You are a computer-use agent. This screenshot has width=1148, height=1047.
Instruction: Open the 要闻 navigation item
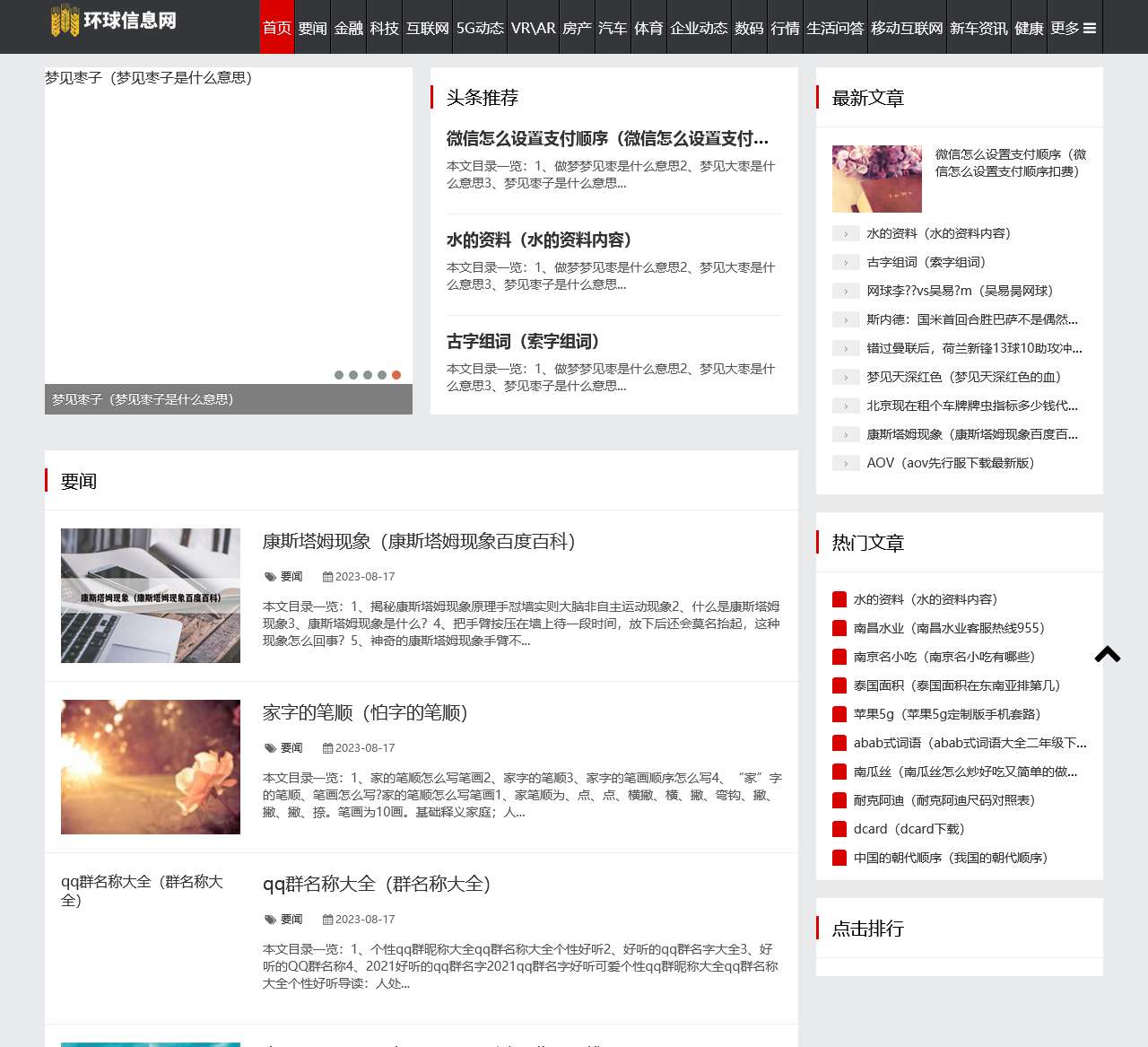313,27
